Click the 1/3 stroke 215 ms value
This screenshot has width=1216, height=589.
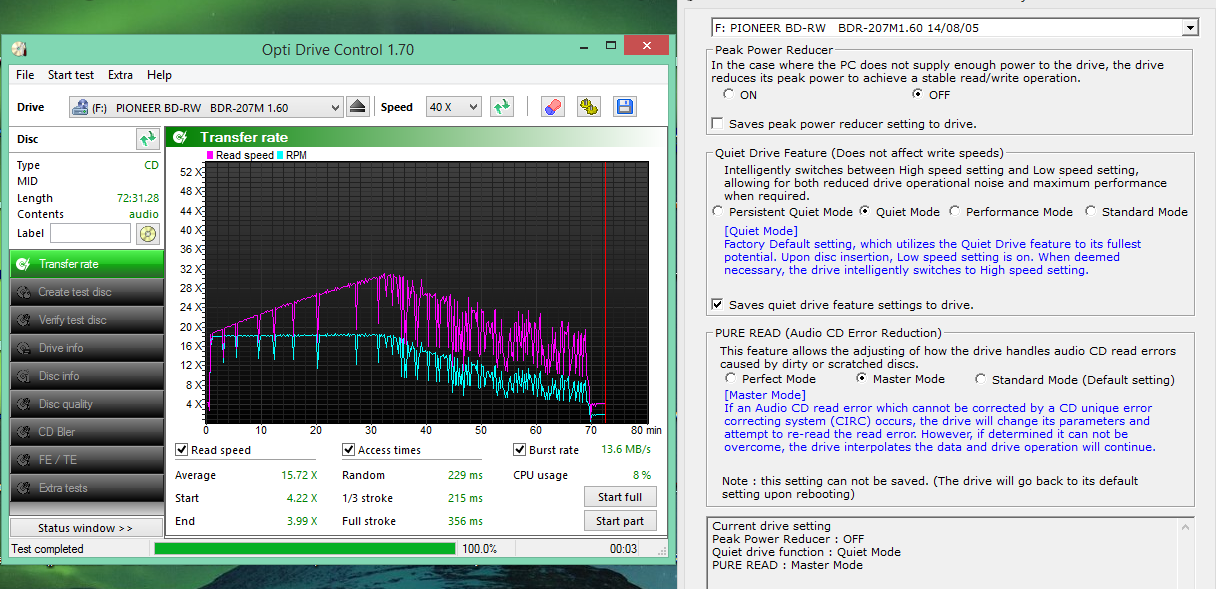pyautogui.click(x=466, y=498)
